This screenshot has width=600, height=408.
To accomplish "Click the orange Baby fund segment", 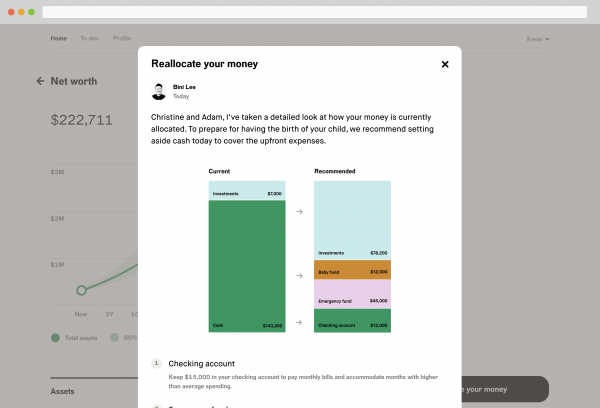I will (352, 269).
